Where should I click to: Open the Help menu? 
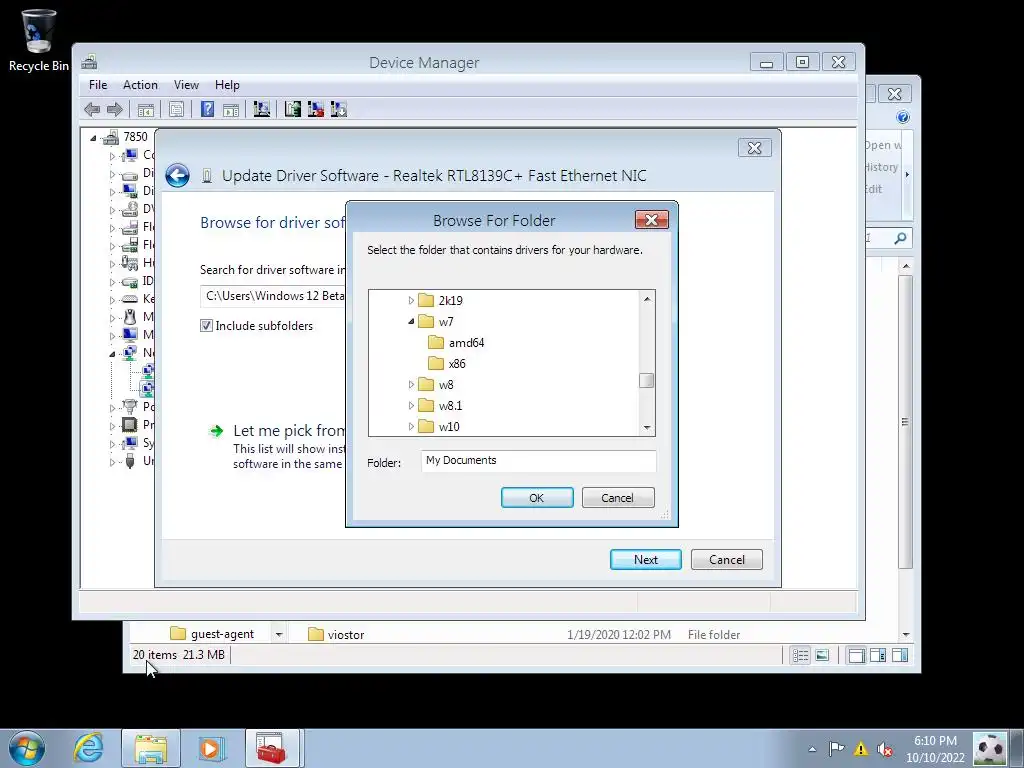coord(227,85)
